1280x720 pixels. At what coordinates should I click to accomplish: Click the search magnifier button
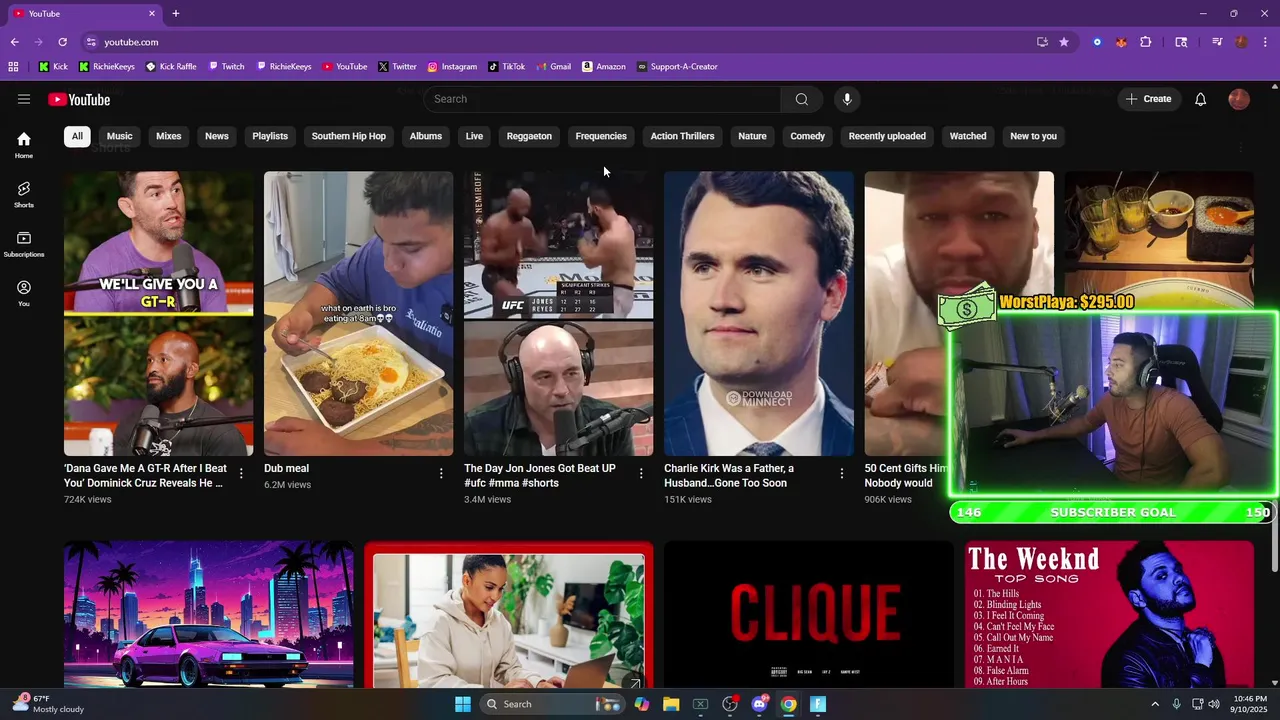(801, 99)
